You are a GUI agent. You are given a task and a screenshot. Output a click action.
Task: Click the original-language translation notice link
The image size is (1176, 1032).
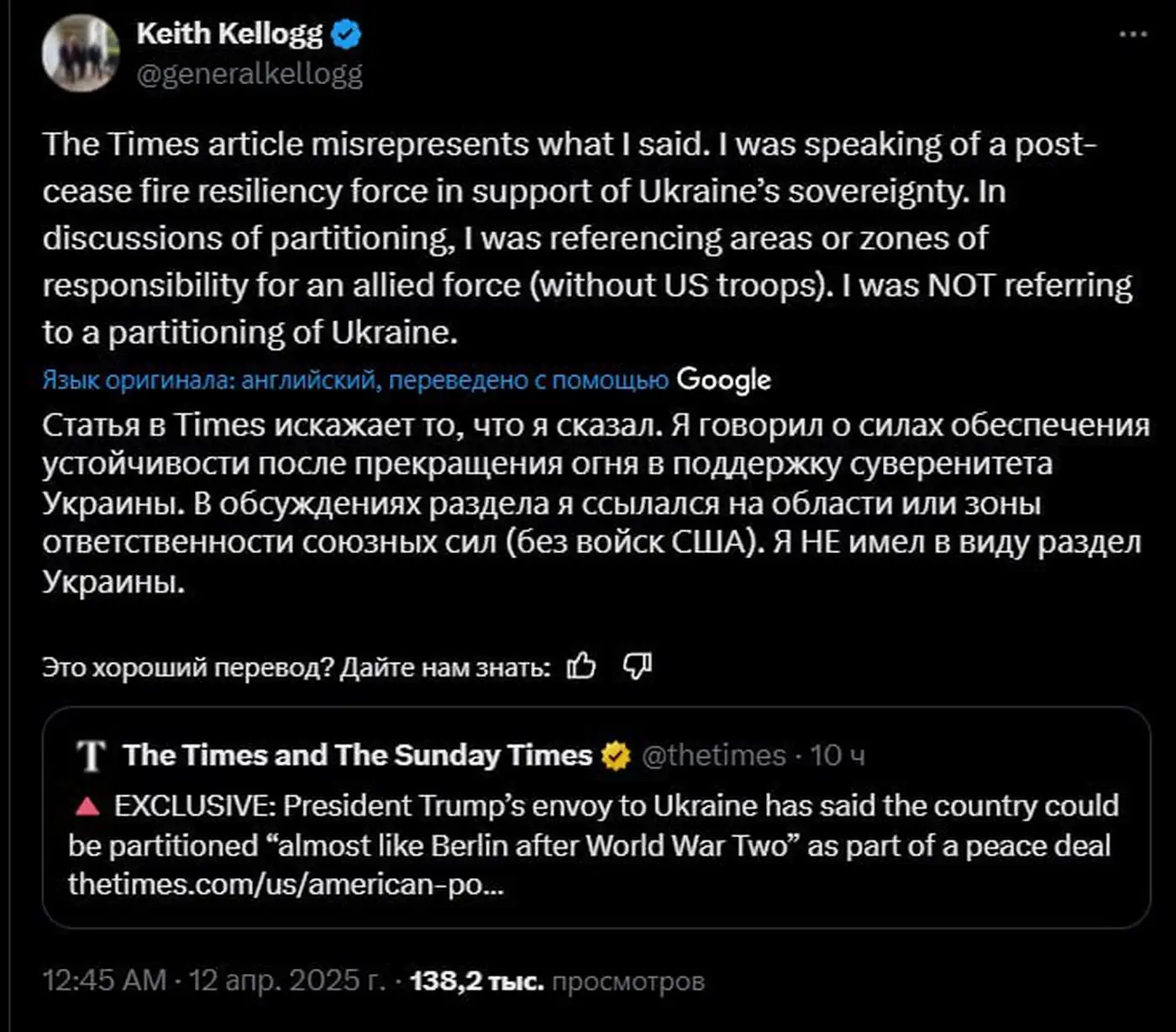pyautogui.click(x=355, y=381)
